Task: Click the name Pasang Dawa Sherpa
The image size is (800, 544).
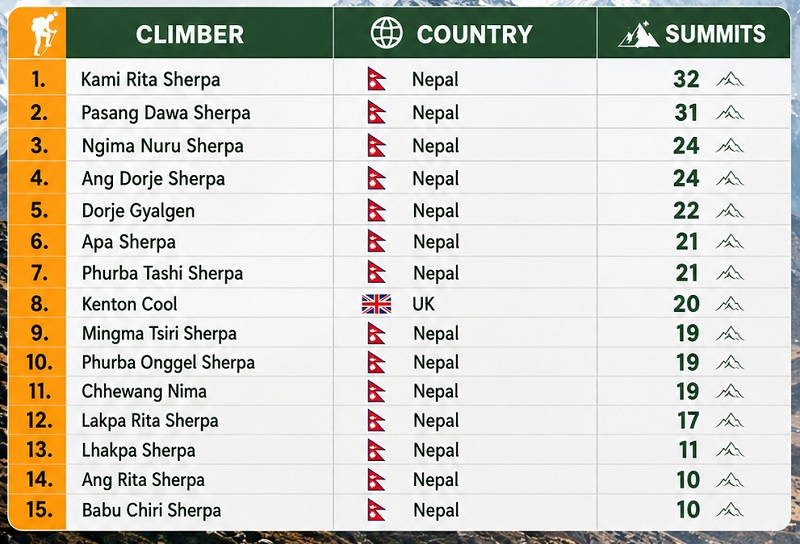Action: tap(166, 113)
